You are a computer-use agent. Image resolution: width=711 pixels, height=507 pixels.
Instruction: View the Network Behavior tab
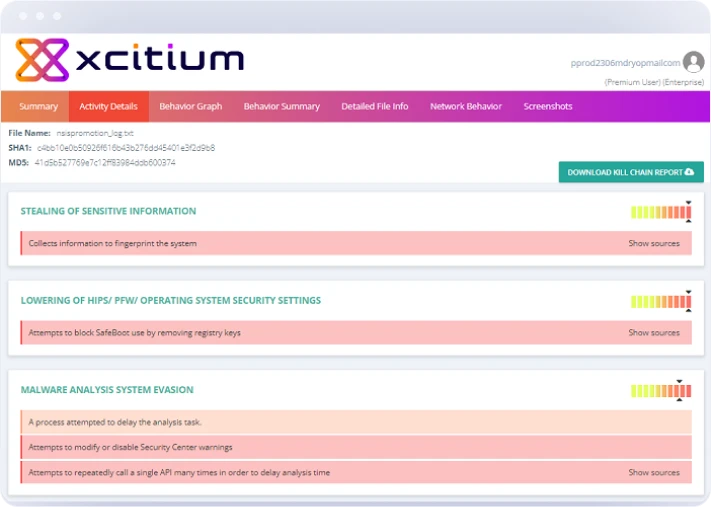pyautogui.click(x=466, y=107)
